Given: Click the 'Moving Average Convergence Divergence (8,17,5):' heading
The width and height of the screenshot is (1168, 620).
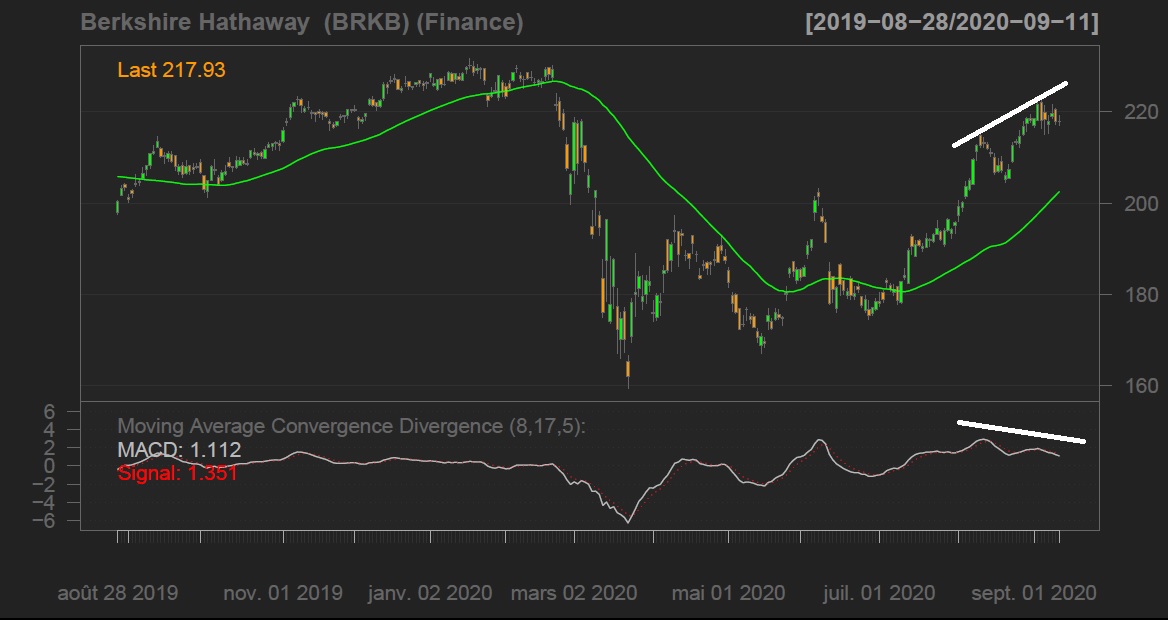Looking at the screenshot, I should [352, 426].
